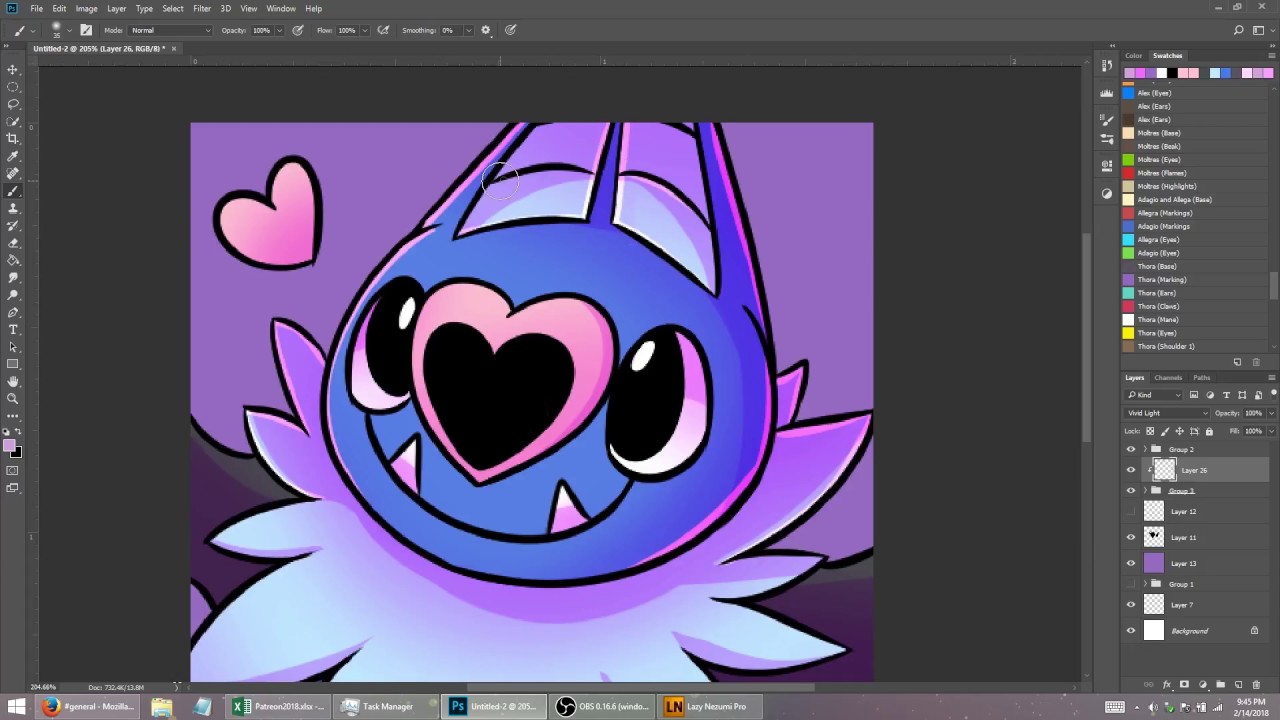
Task: Select Layer 13 purple thumbnail
Action: pyautogui.click(x=1154, y=563)
